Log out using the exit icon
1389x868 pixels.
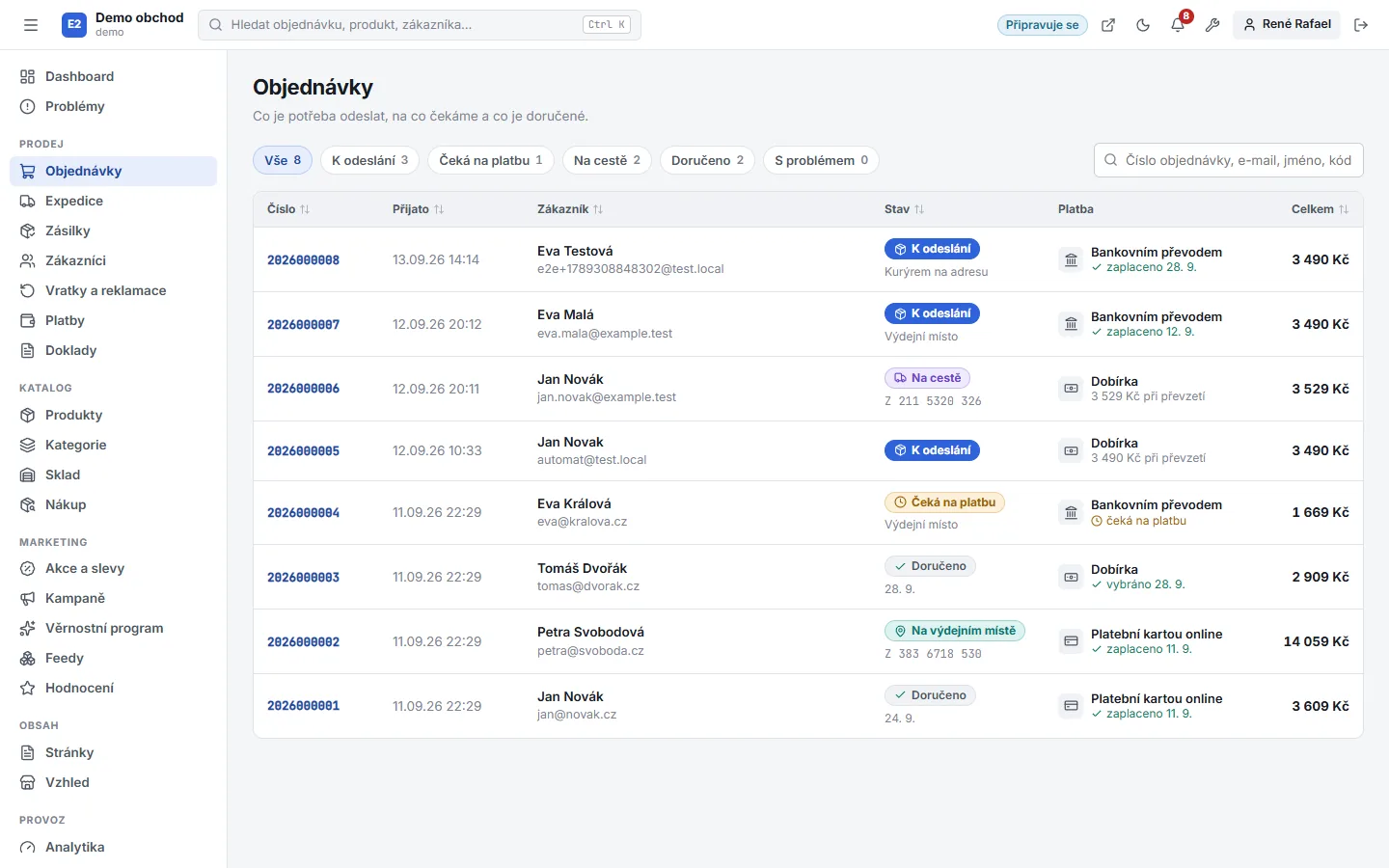pos(1361,25)
